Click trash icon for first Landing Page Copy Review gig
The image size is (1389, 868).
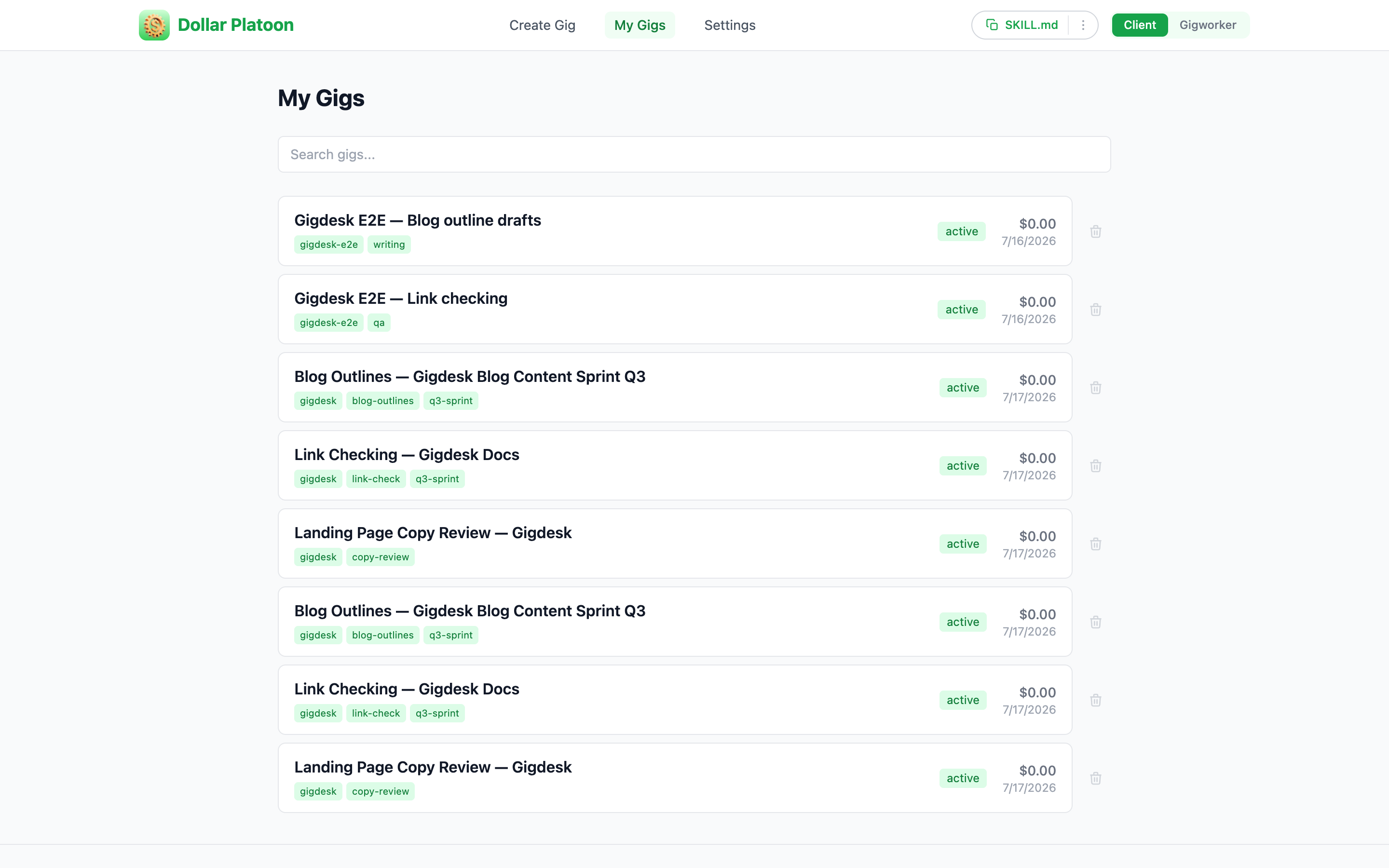coord(1096,543)
